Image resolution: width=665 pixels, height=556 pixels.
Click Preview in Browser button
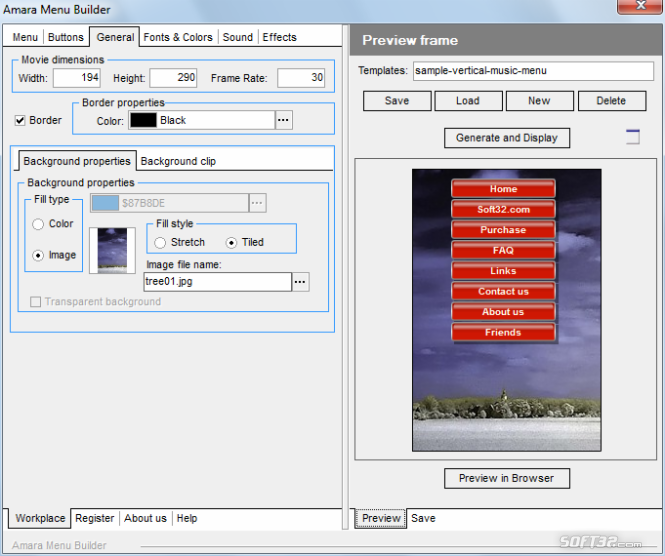(507, 478)
